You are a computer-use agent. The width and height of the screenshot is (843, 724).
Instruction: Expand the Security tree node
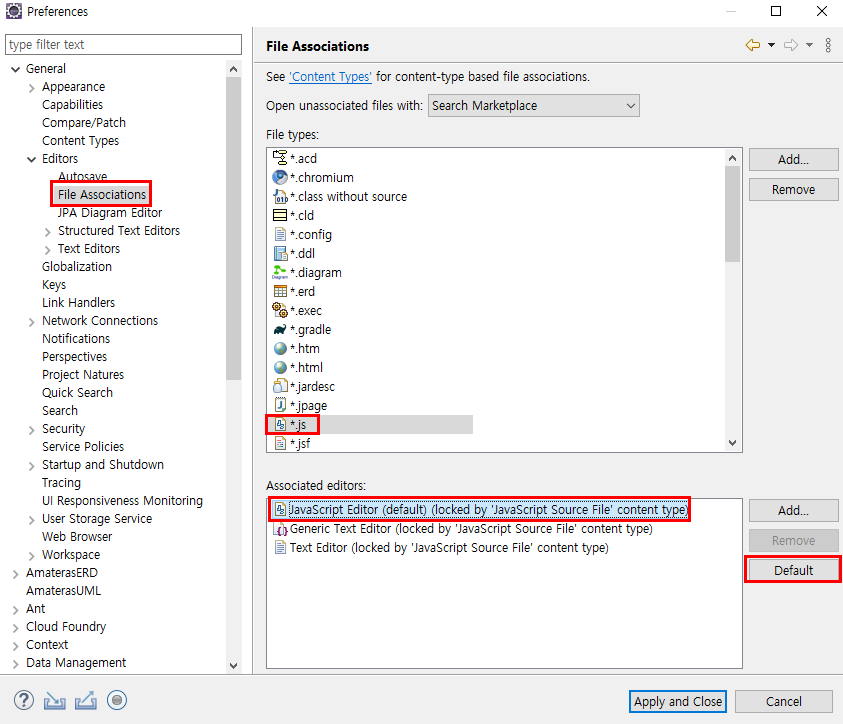coord(32,429)
